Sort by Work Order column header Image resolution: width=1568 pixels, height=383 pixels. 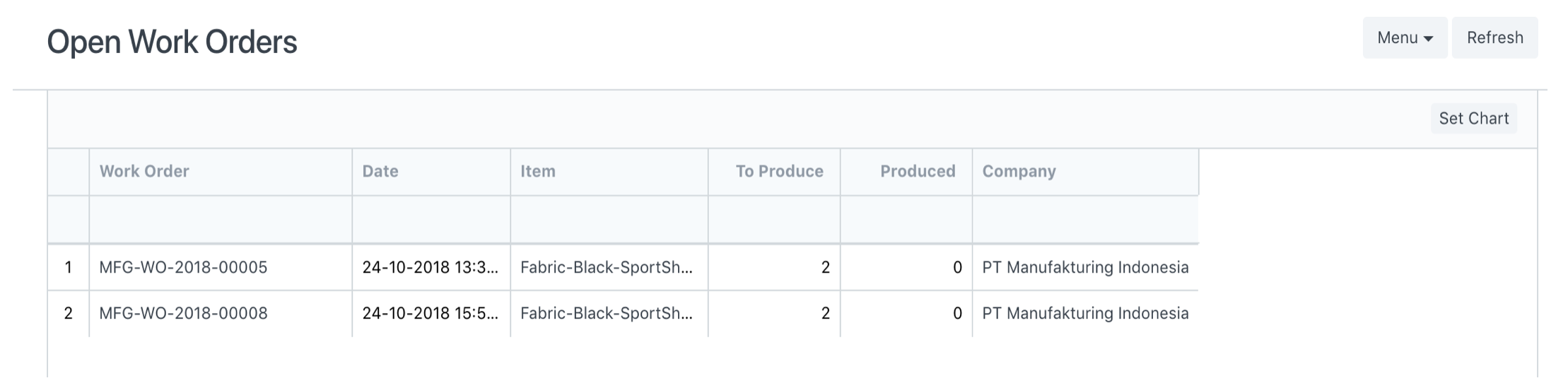[x=144, y=171]
